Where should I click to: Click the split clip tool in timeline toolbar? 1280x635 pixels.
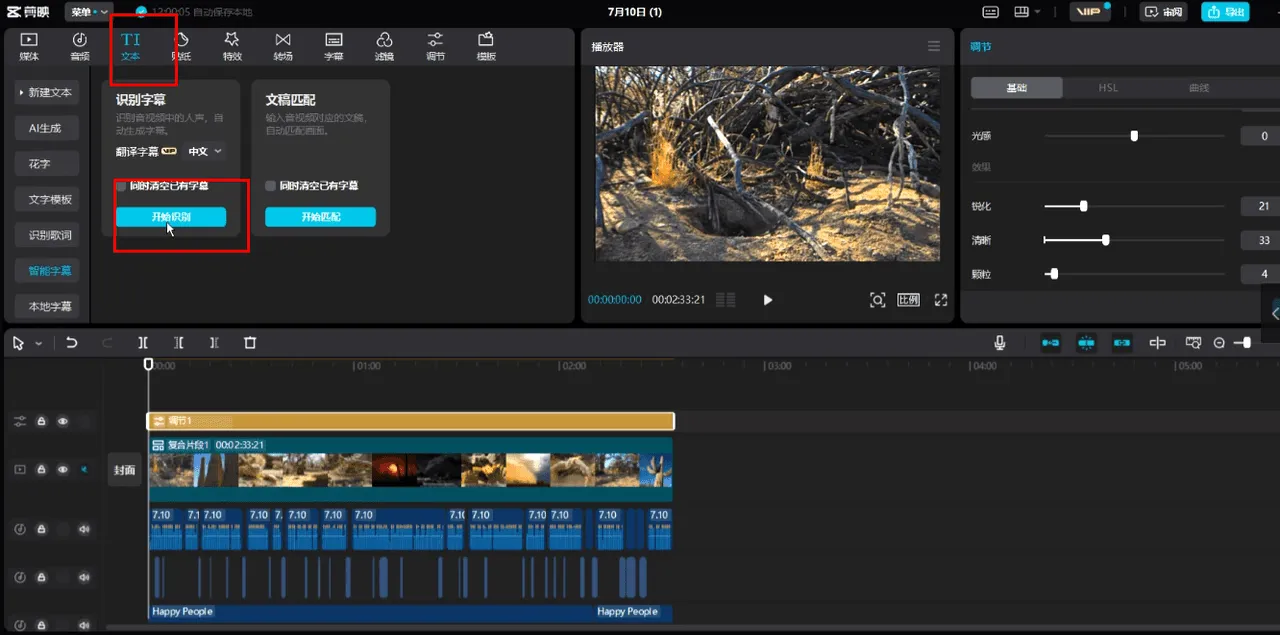pos(143,342)
